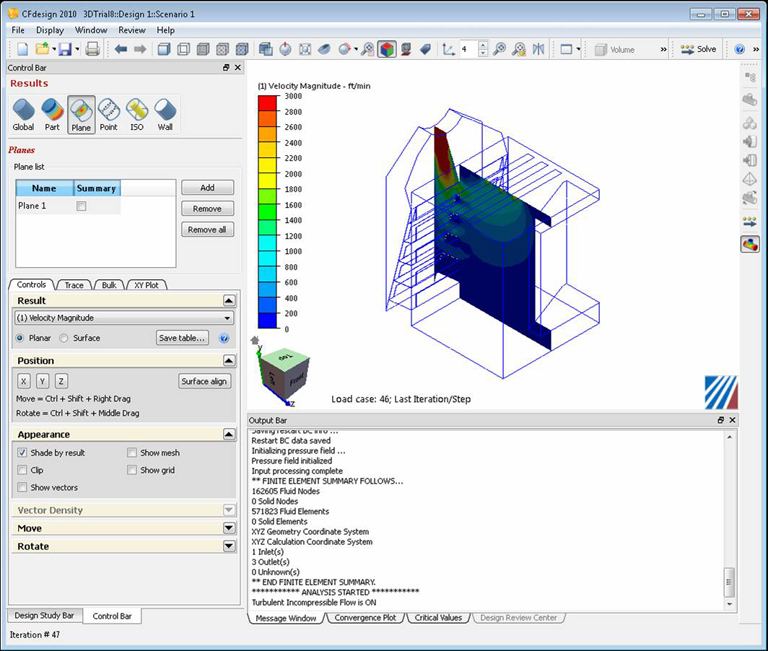The height and width of the screenshot is (651, 768).
Task: Expand the Move section
Action: (229, 528)
